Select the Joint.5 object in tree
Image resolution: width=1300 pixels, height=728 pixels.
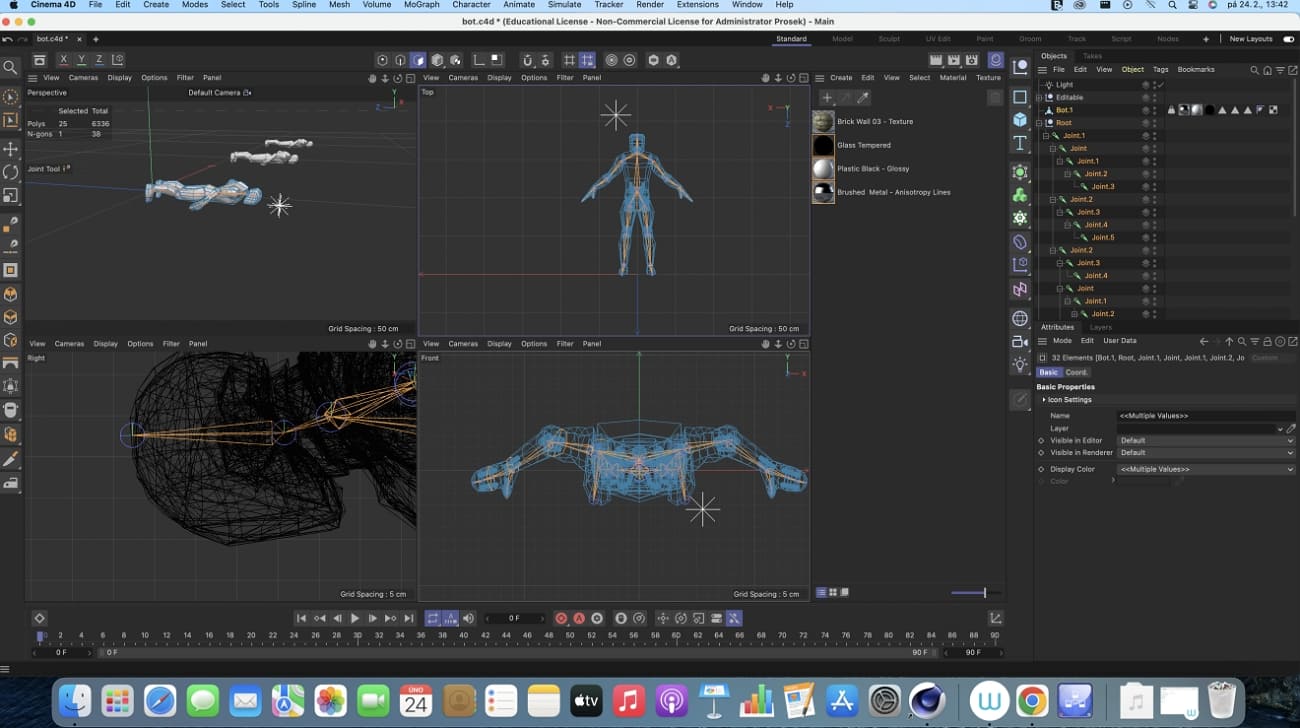pyautogui.click(x=1102, y=238)
